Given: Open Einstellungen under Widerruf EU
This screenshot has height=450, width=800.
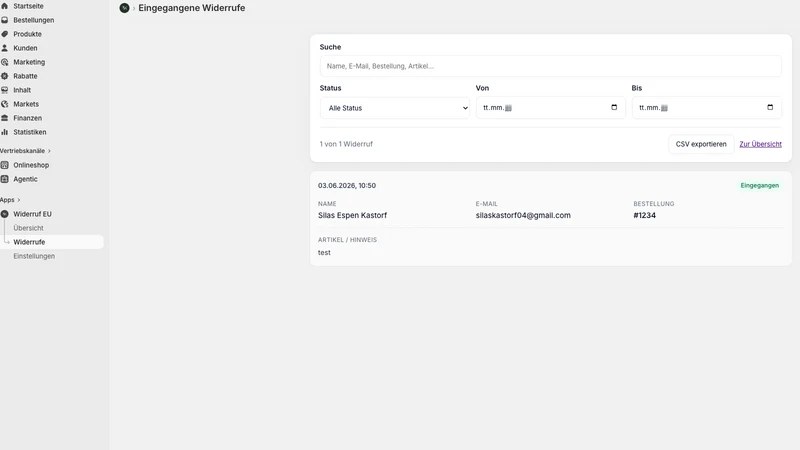Looking at the screenshot, I should [x=34, y=256].
